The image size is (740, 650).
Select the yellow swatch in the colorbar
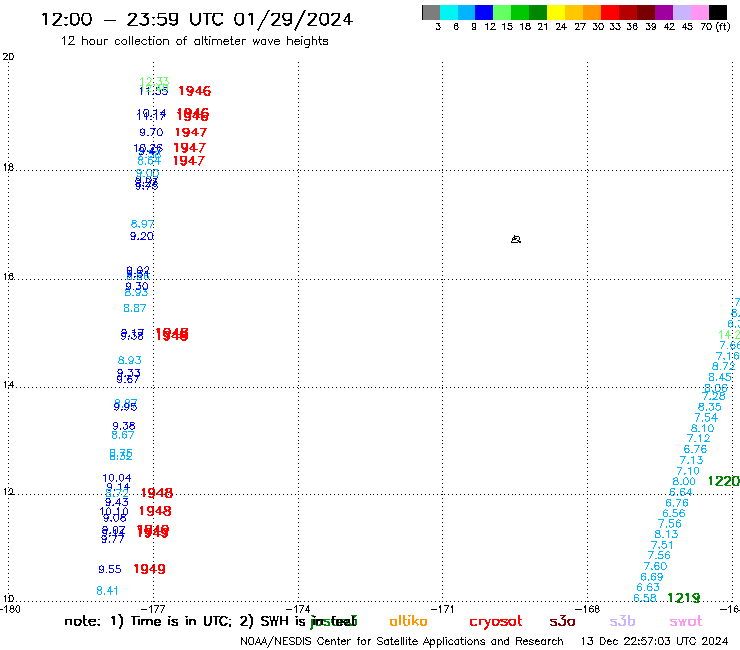(x=555, y=12)
